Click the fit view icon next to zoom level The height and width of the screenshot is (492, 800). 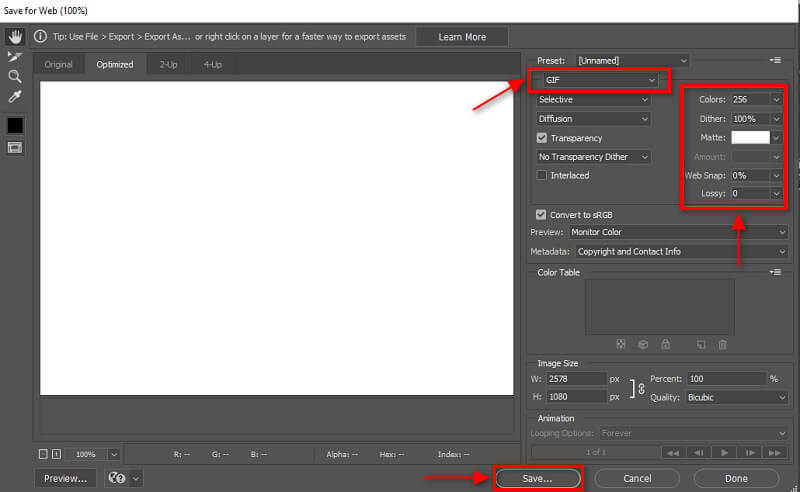56,454
